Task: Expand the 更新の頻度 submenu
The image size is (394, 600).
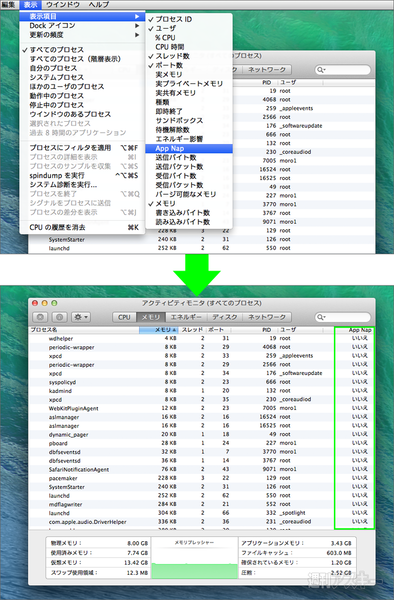Action: point(82,35)
